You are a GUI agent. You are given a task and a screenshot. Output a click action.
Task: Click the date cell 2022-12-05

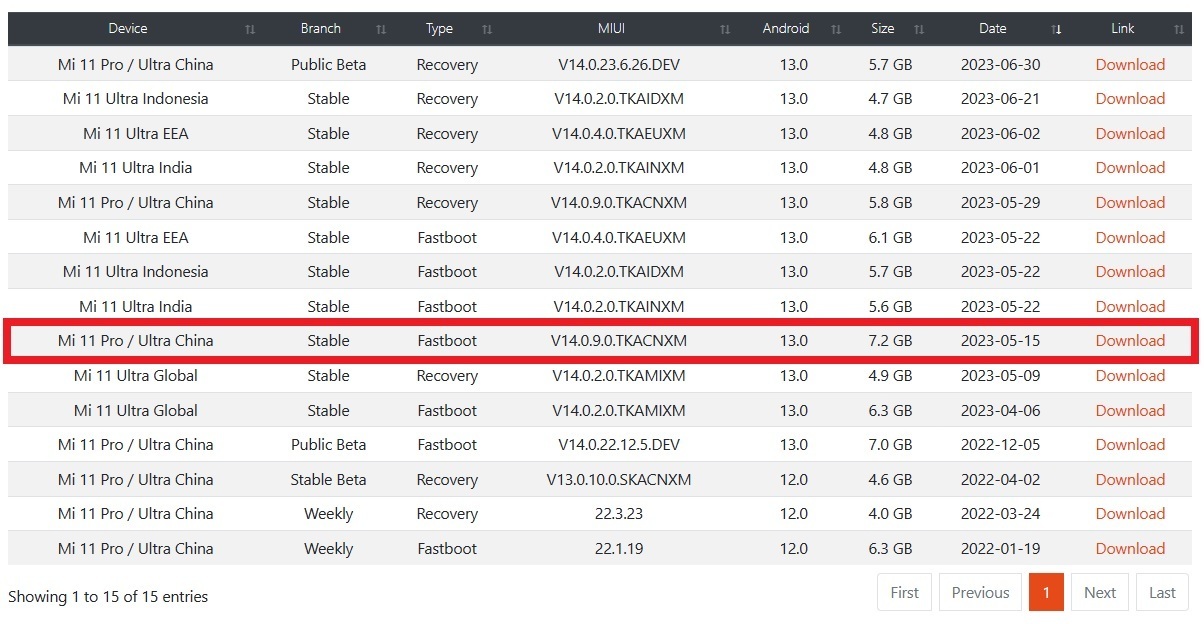pyautogui.click(x=1000, y=445)
